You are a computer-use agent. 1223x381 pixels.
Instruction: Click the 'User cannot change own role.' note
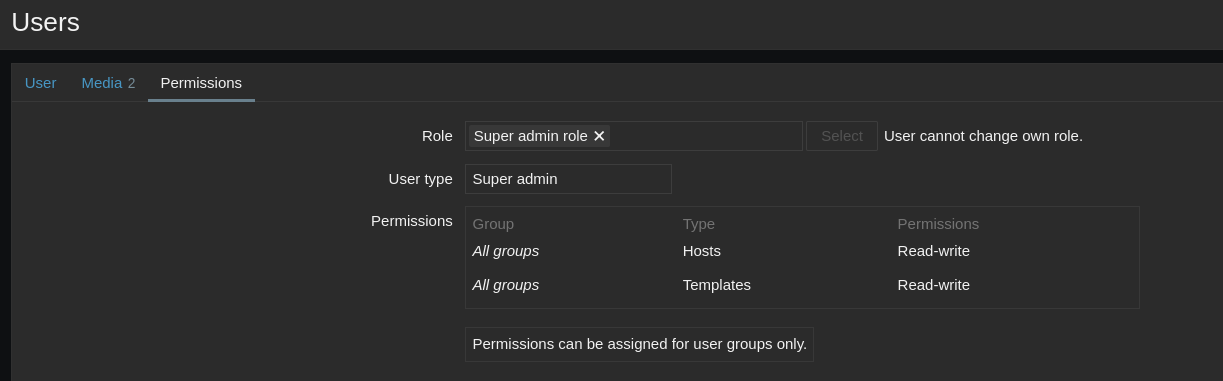click(983, 136)
